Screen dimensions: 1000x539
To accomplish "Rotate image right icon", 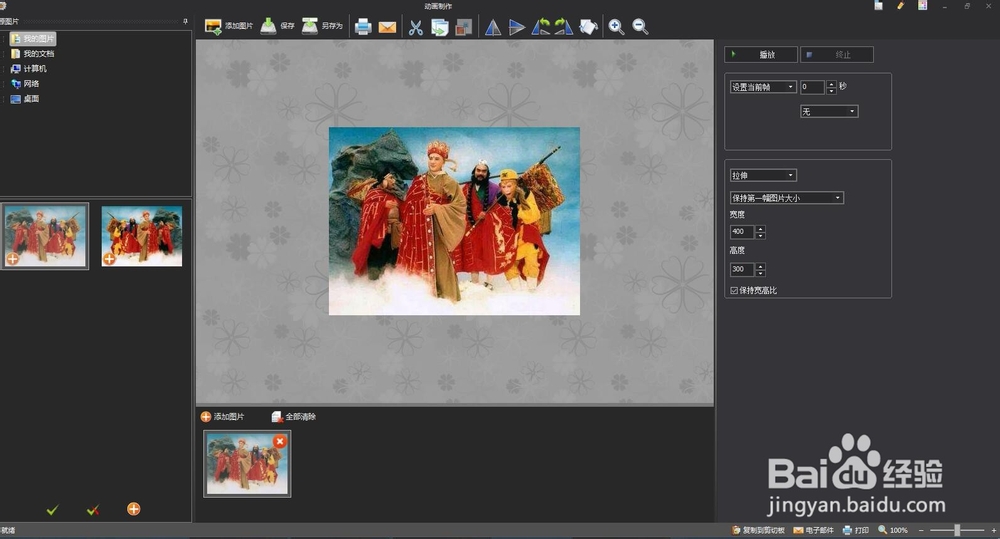I will pyautogui.click(x=564, y=27).
